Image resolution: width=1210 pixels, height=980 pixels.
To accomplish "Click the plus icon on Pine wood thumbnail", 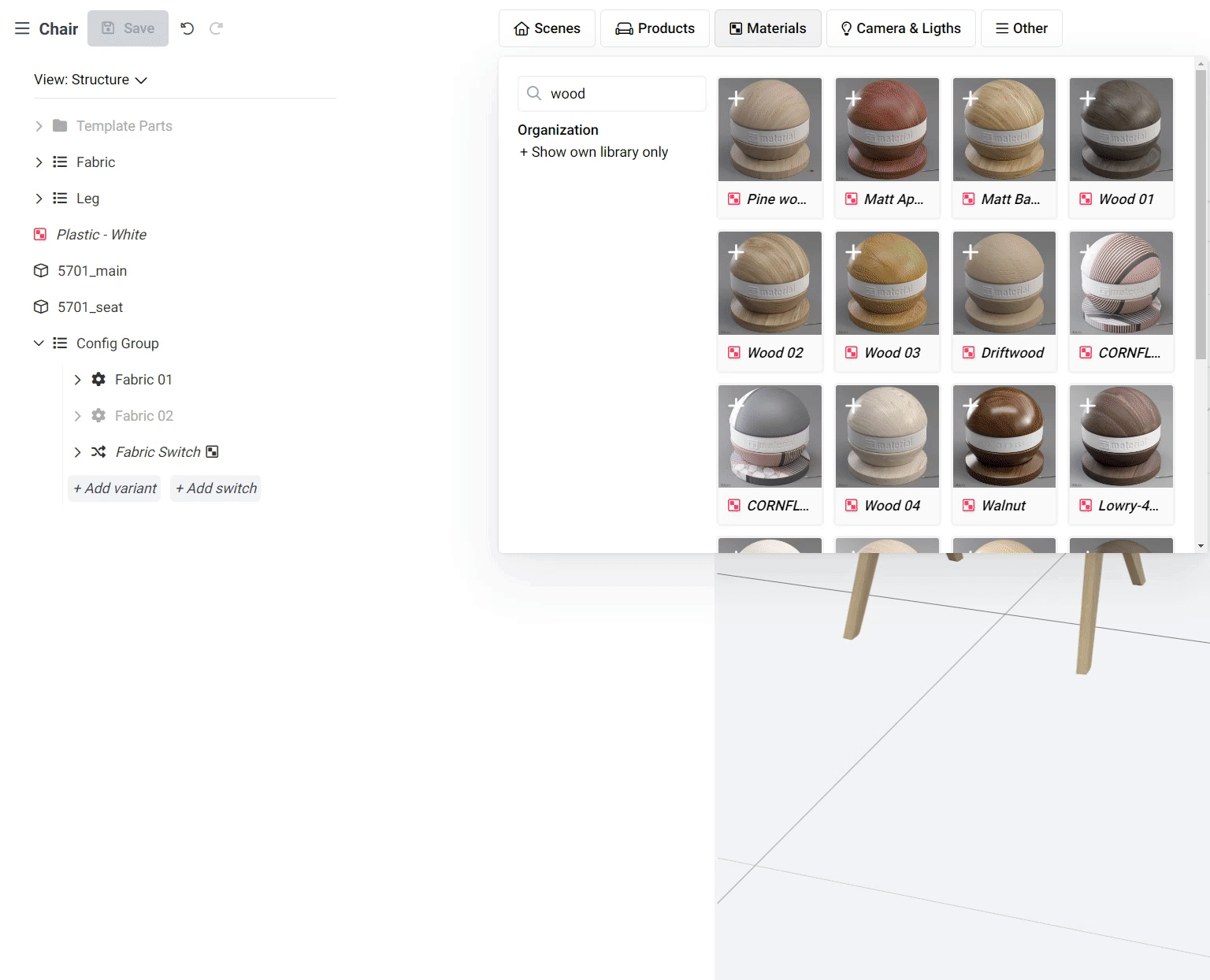I will click(x=736, y=98).
